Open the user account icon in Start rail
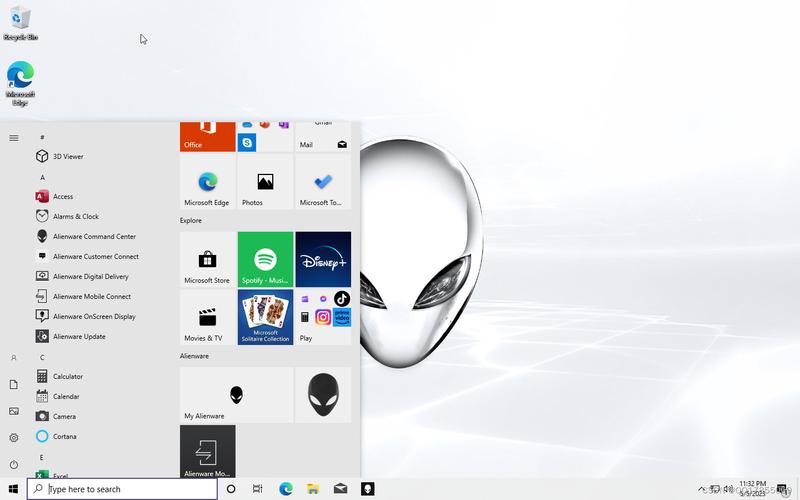Viewport: 800px width, 500px height. pyautogui.click(x=14, y=358)
